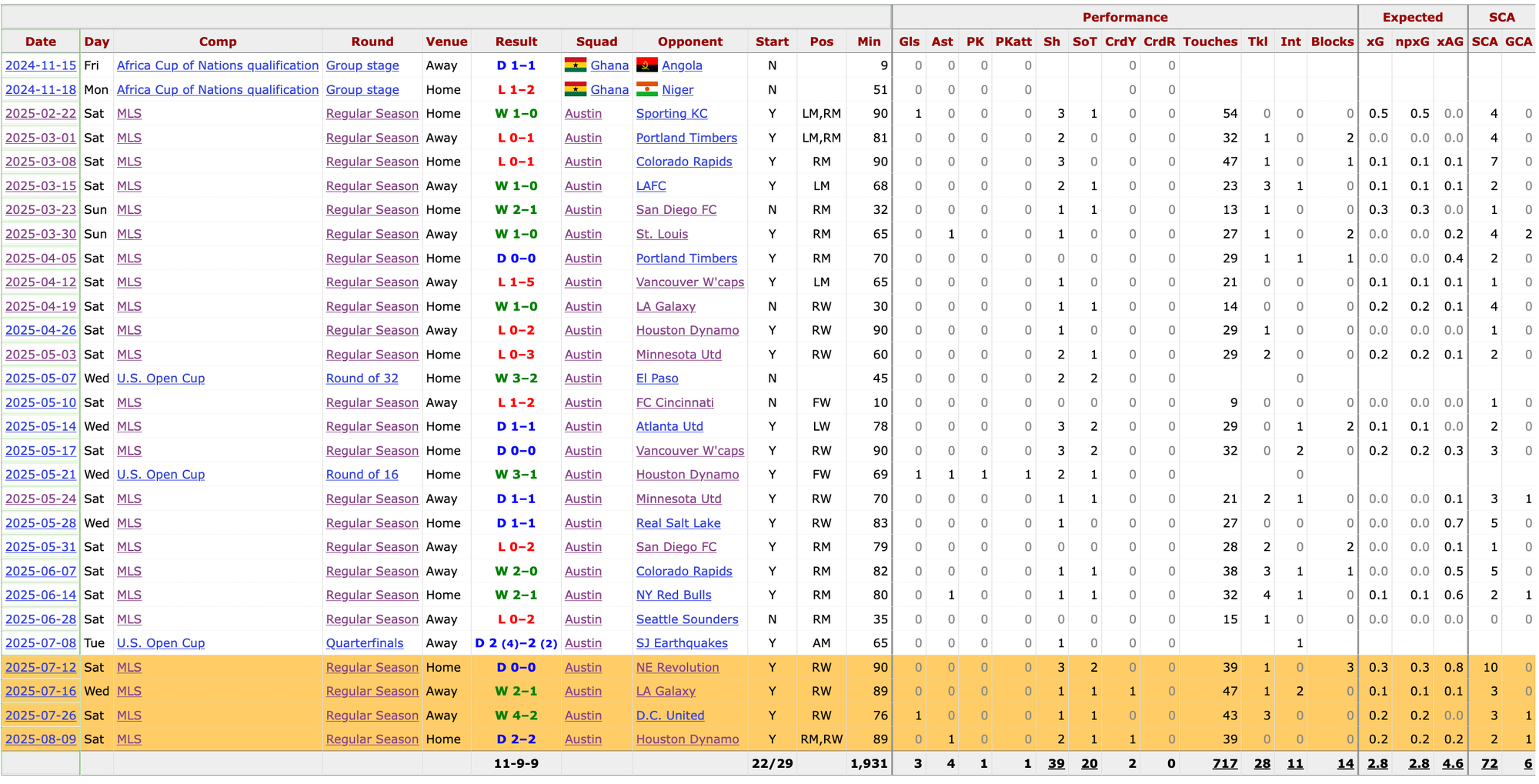The image size is (1539, 784).
Task: Open the Seattle Sounders opponent link
Action: coord(687,619)
